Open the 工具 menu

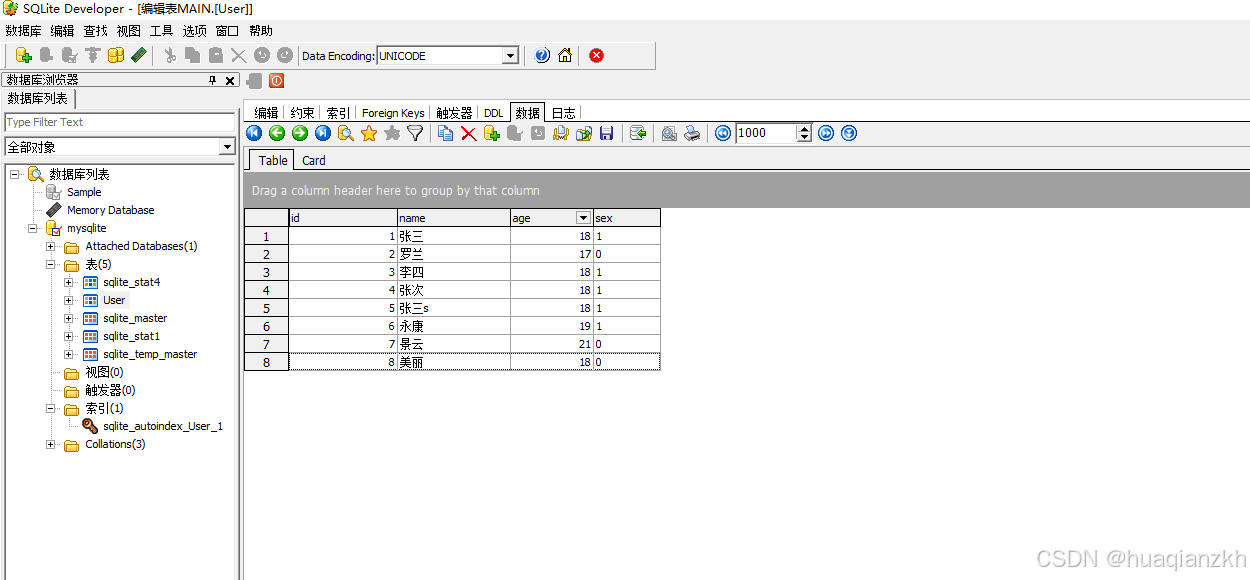tap(161, 31)
